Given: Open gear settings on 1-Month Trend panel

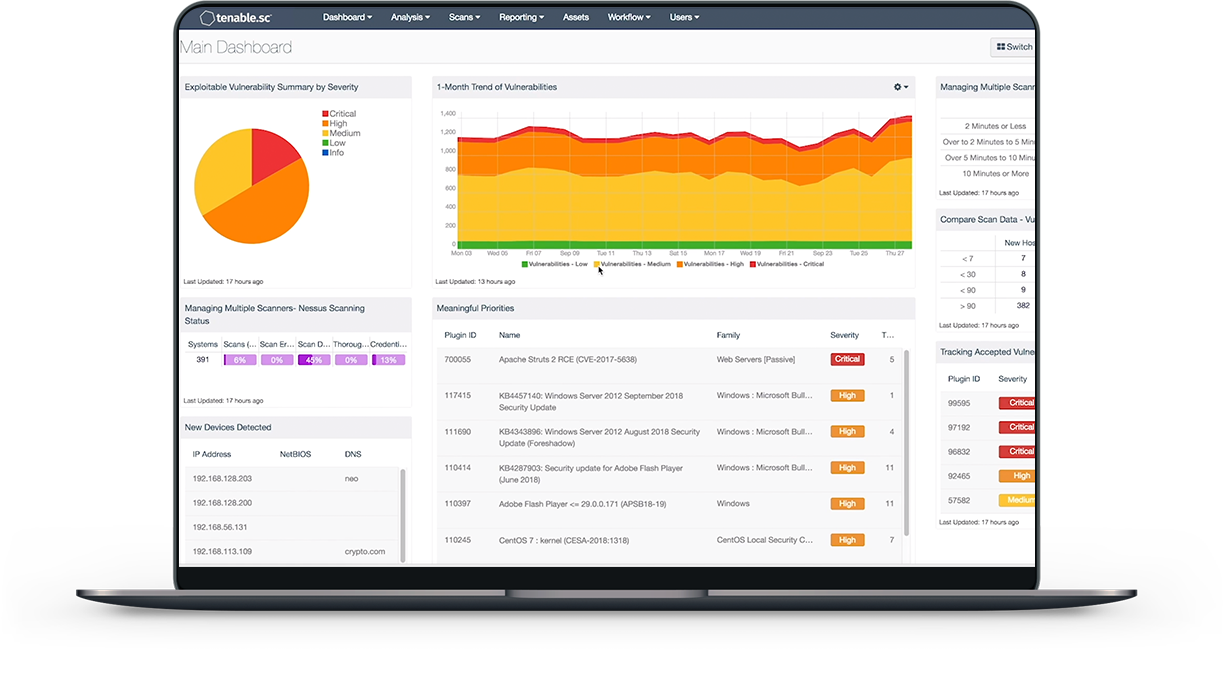Looking at the screenshot, I should click(900, 87).
